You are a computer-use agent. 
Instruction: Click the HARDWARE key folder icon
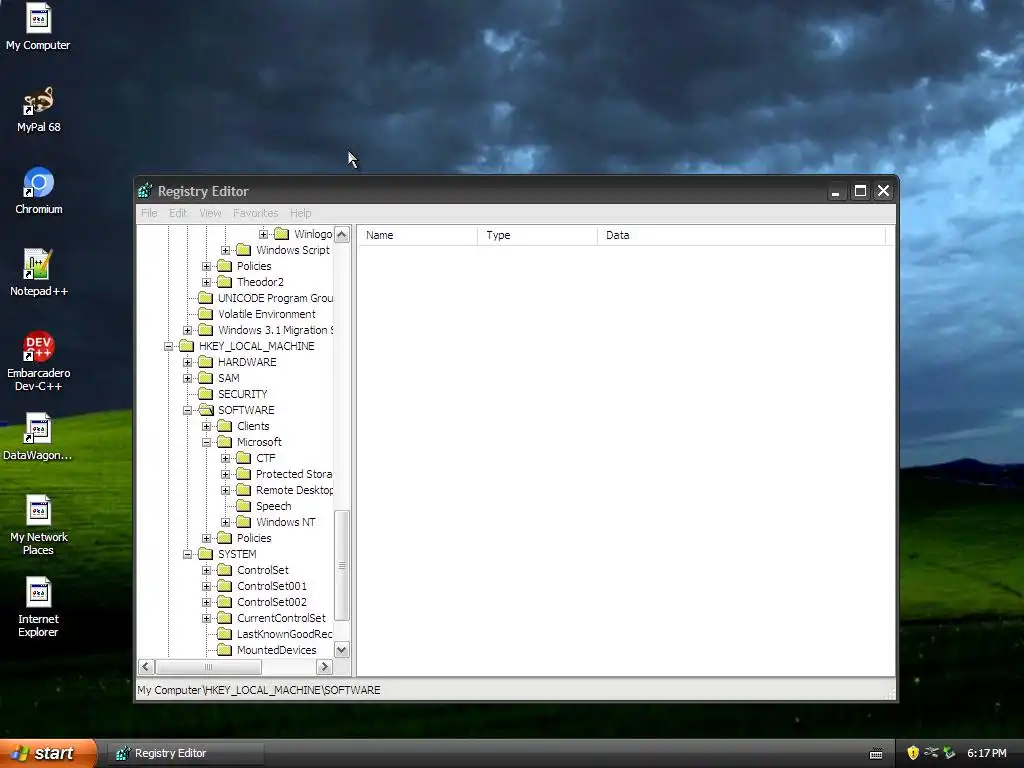click(x=206, y=362)
